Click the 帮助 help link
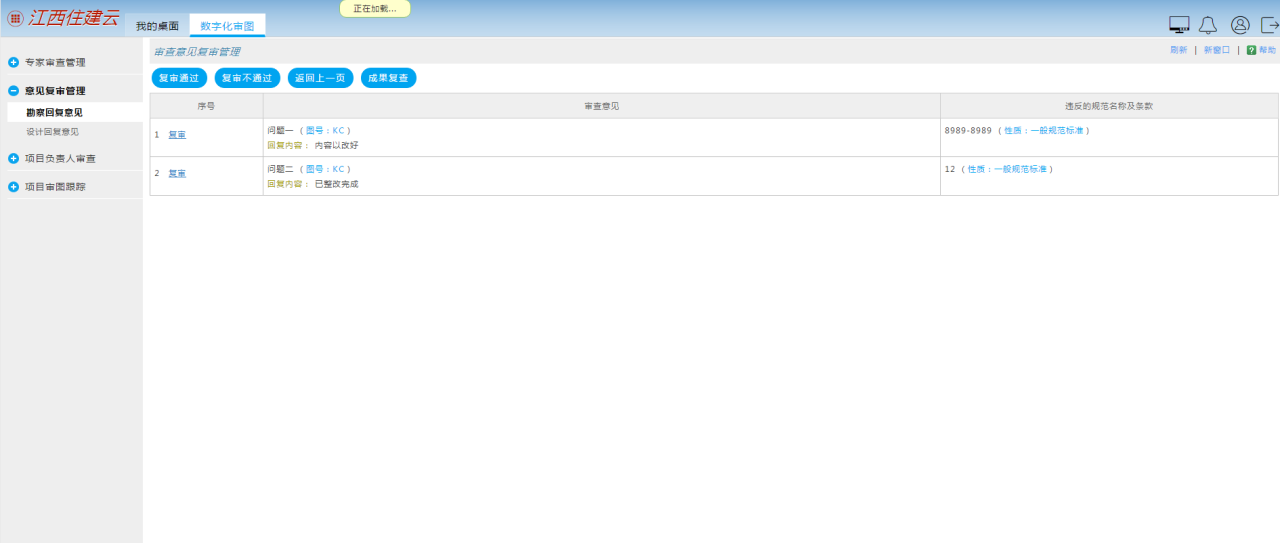 (1267, 50)
